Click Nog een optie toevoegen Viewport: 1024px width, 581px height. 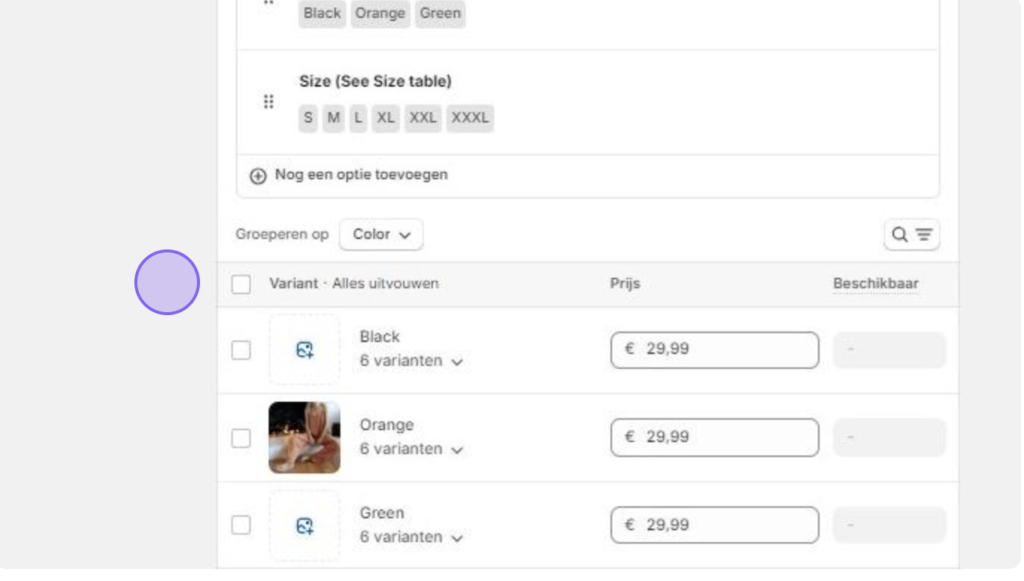click(361, 175)
